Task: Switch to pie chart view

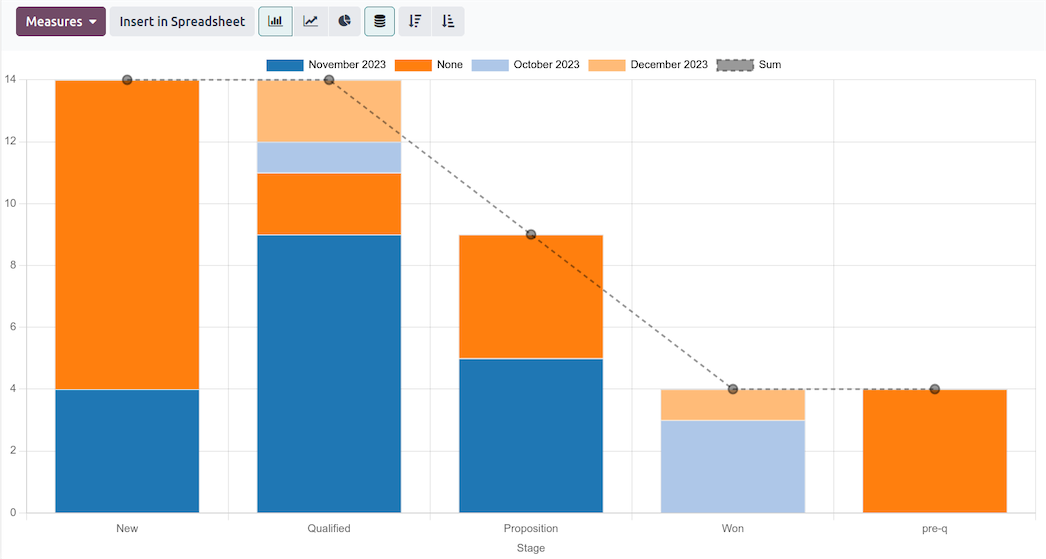Action: pyautogui.click(x=344, y=21)
